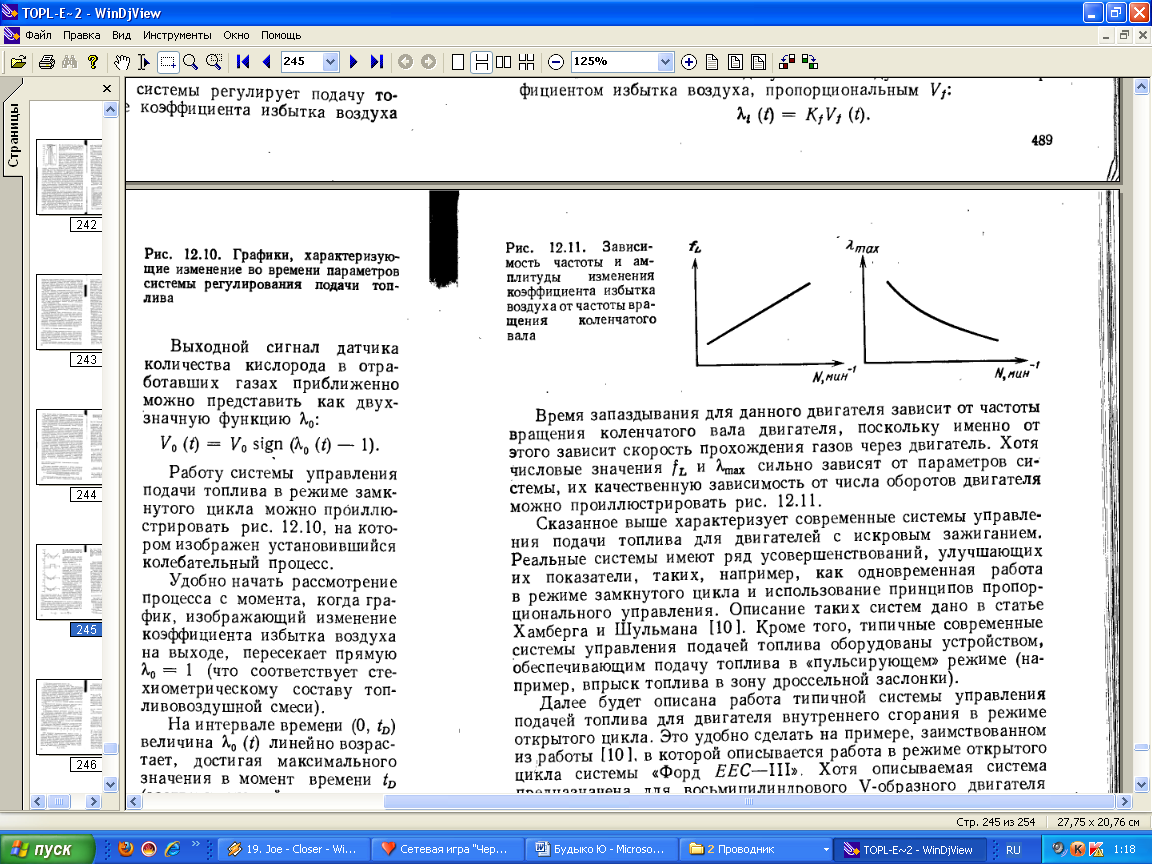Viewport: 1152px width, 864px height.
Task: Switch to continuous facing pages layout
Action: (x=526, y=62)
